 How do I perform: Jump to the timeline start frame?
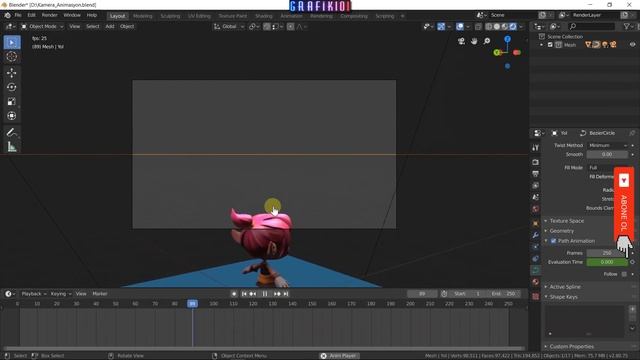[x=244, y=294]
